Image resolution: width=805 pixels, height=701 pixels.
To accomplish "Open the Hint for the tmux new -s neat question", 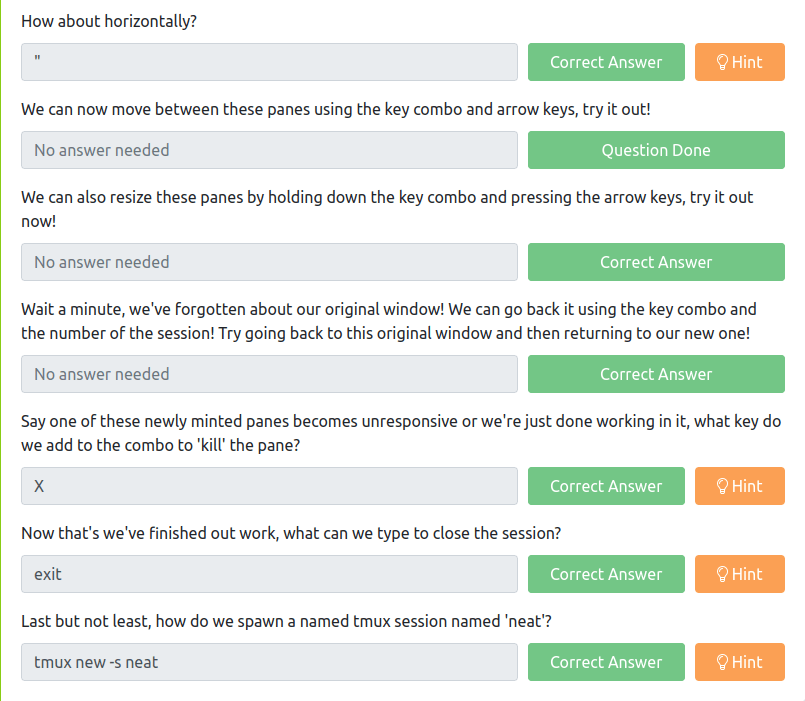I will pos(739,662).
